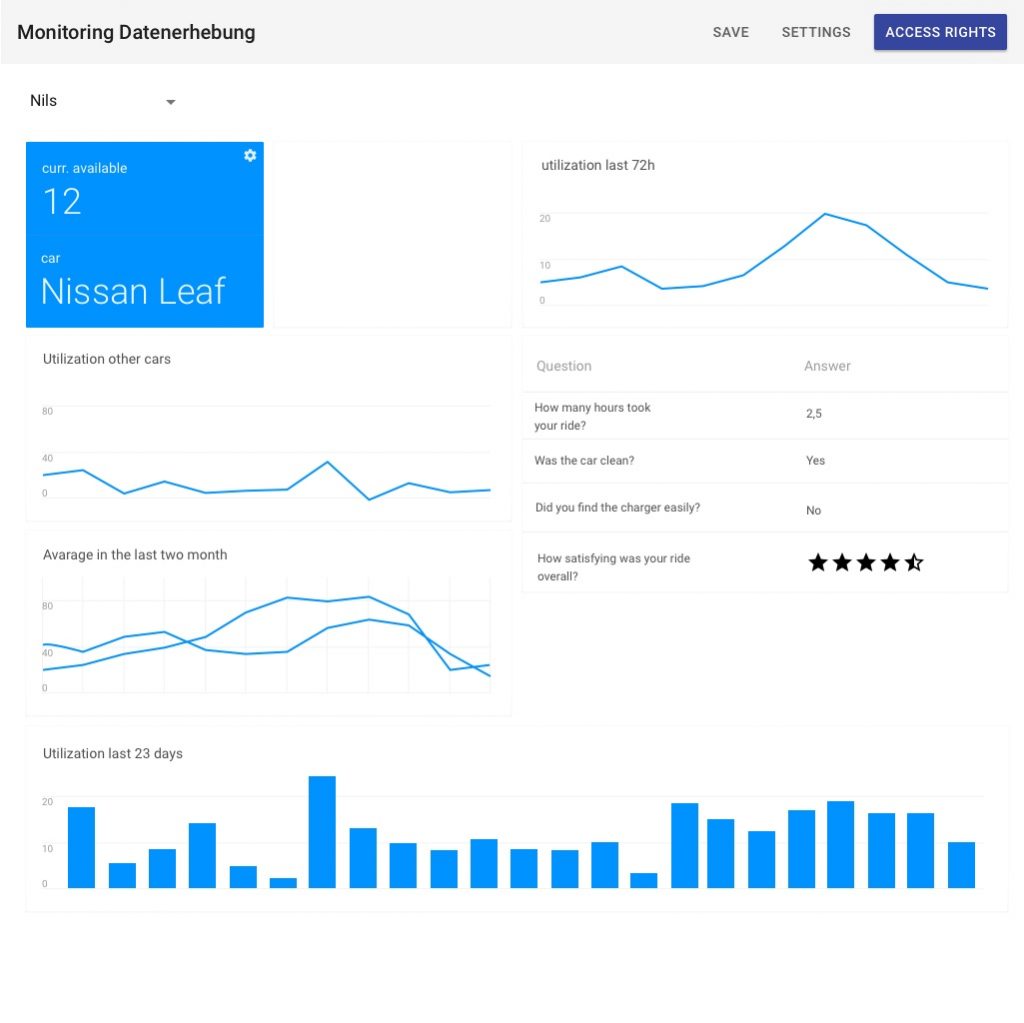Click the 'Nissan Leaf' car name
The width and height of the screenshot is (1024, 1023).
coord(133,291)
